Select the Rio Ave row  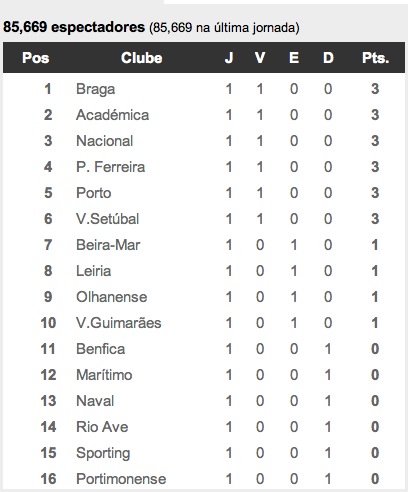point(204,427)
